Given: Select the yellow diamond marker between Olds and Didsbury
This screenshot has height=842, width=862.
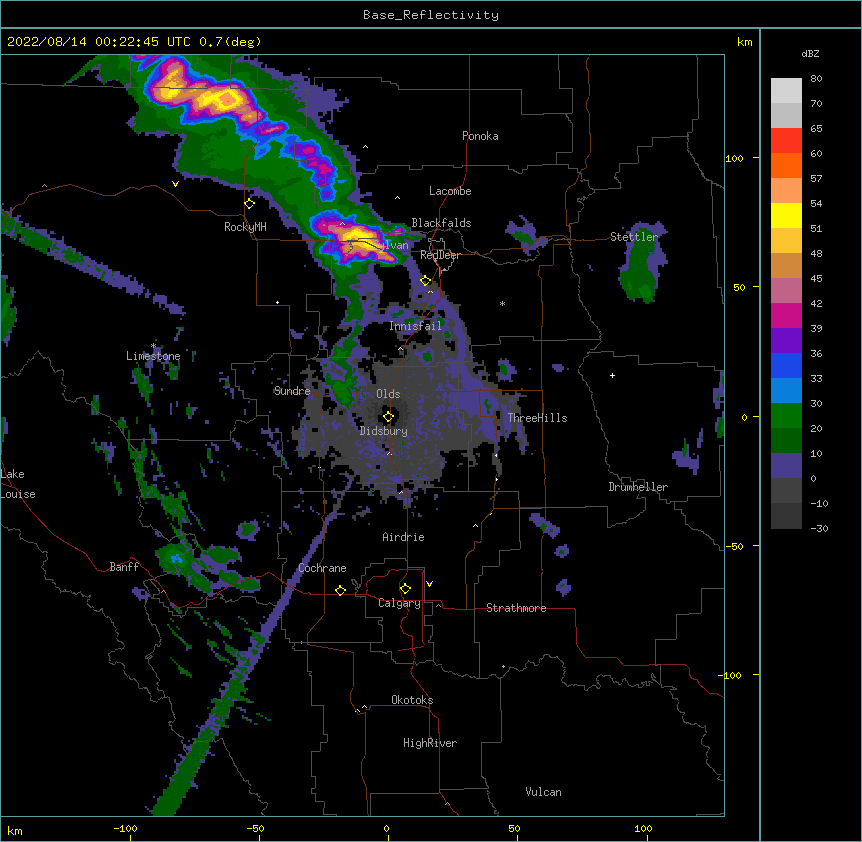Looking at the screenshot, I should [x=389, y=416].
